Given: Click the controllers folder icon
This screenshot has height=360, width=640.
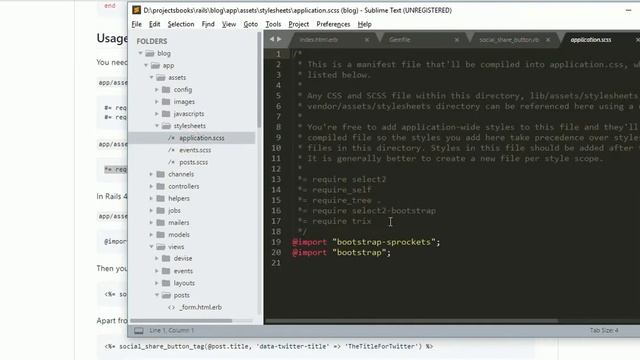Looking at the screenshot, I should (161, 186).
